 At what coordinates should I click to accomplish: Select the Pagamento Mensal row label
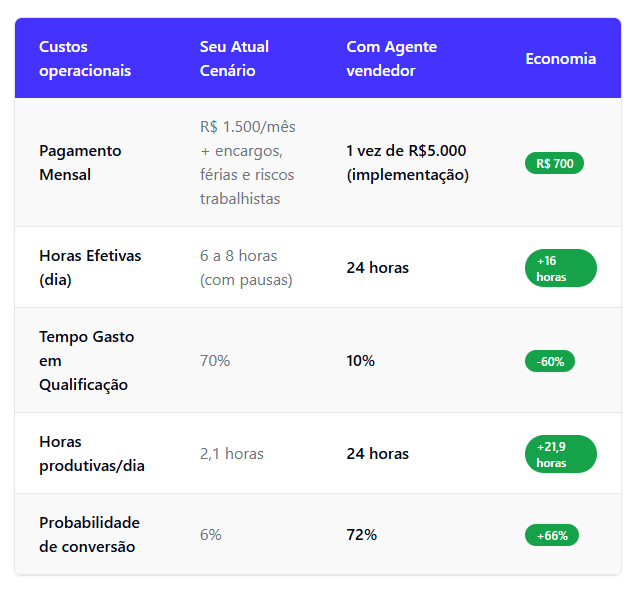coord(80,163)
